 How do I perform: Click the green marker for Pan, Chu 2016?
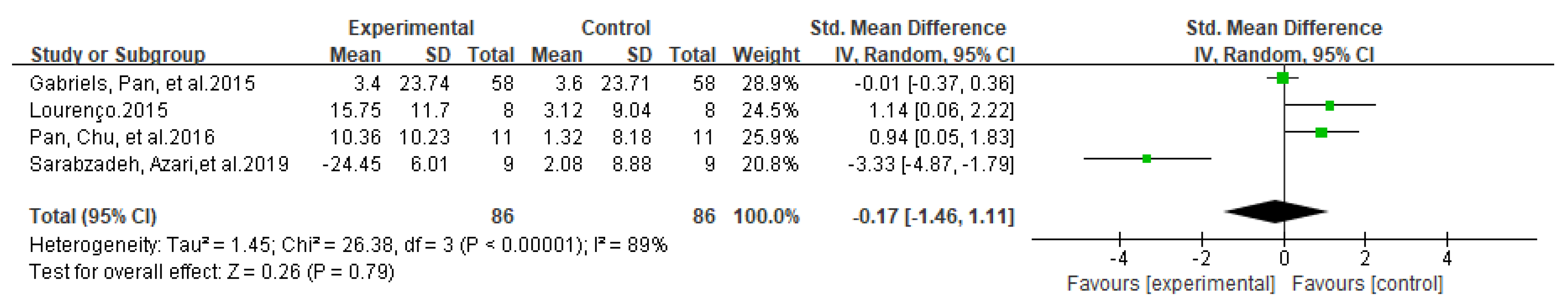pos(1321,132)
